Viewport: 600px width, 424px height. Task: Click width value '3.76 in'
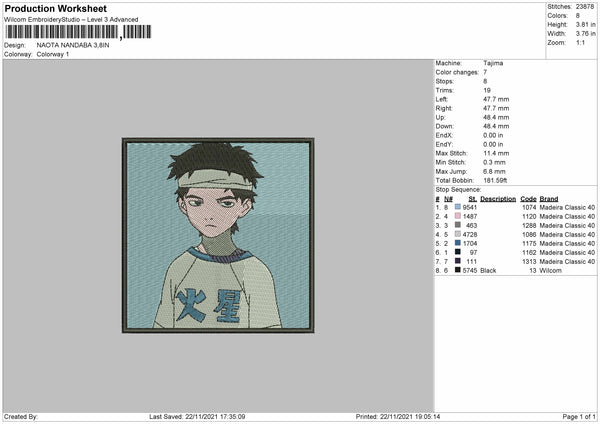pyautogui.click(x=585, y=34)
